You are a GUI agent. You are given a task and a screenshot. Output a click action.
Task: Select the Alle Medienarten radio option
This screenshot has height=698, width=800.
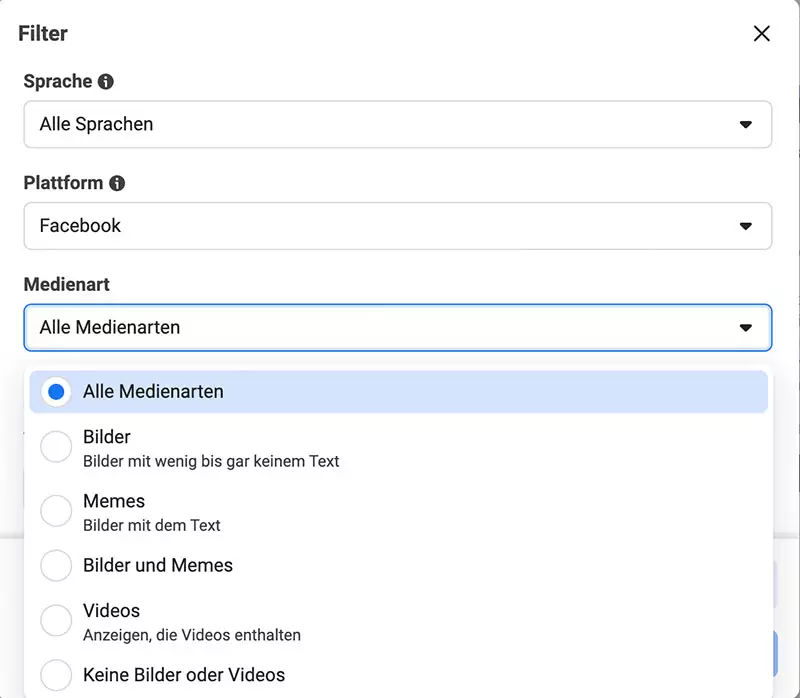56,392
